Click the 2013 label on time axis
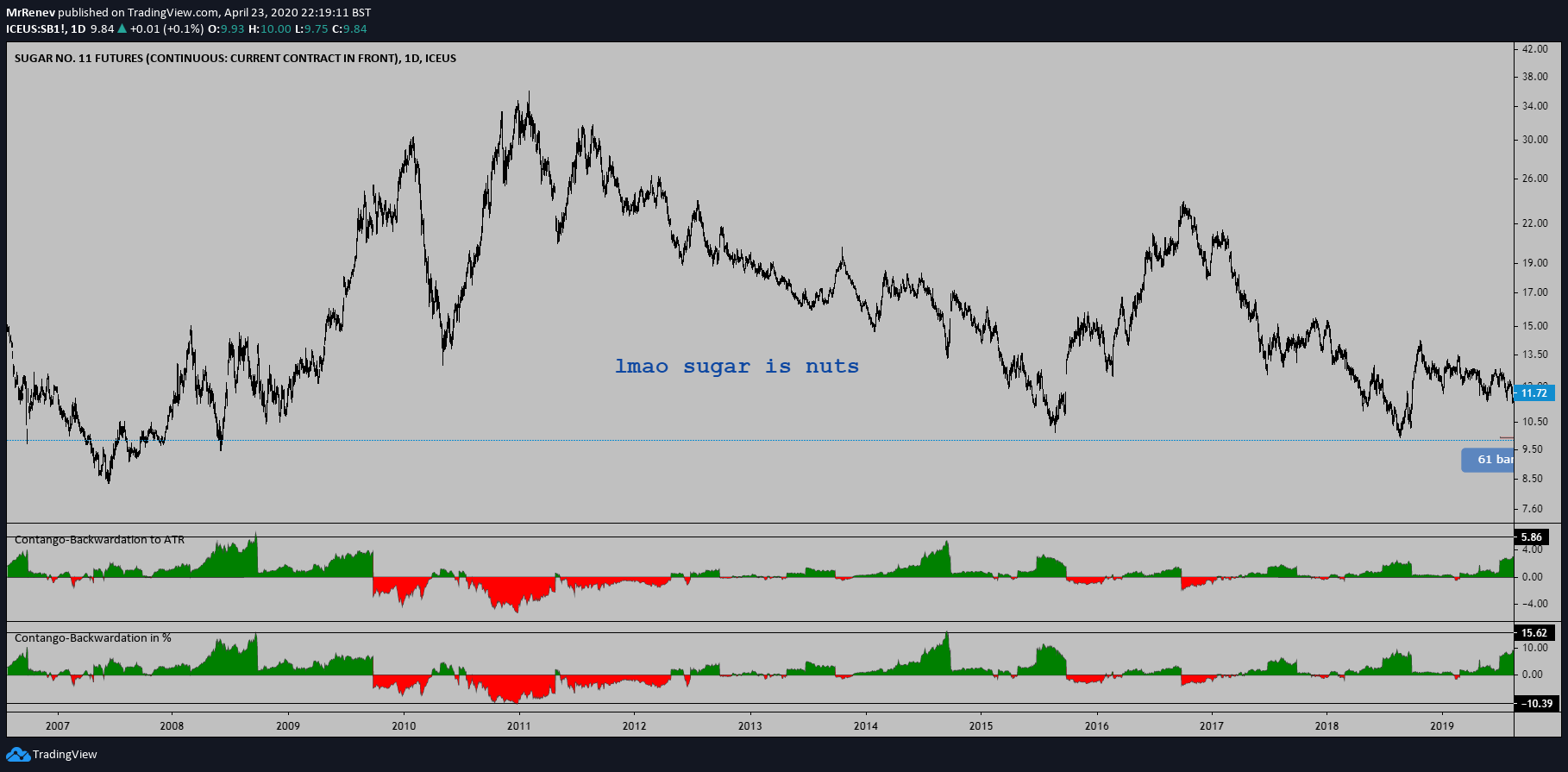 750,726
